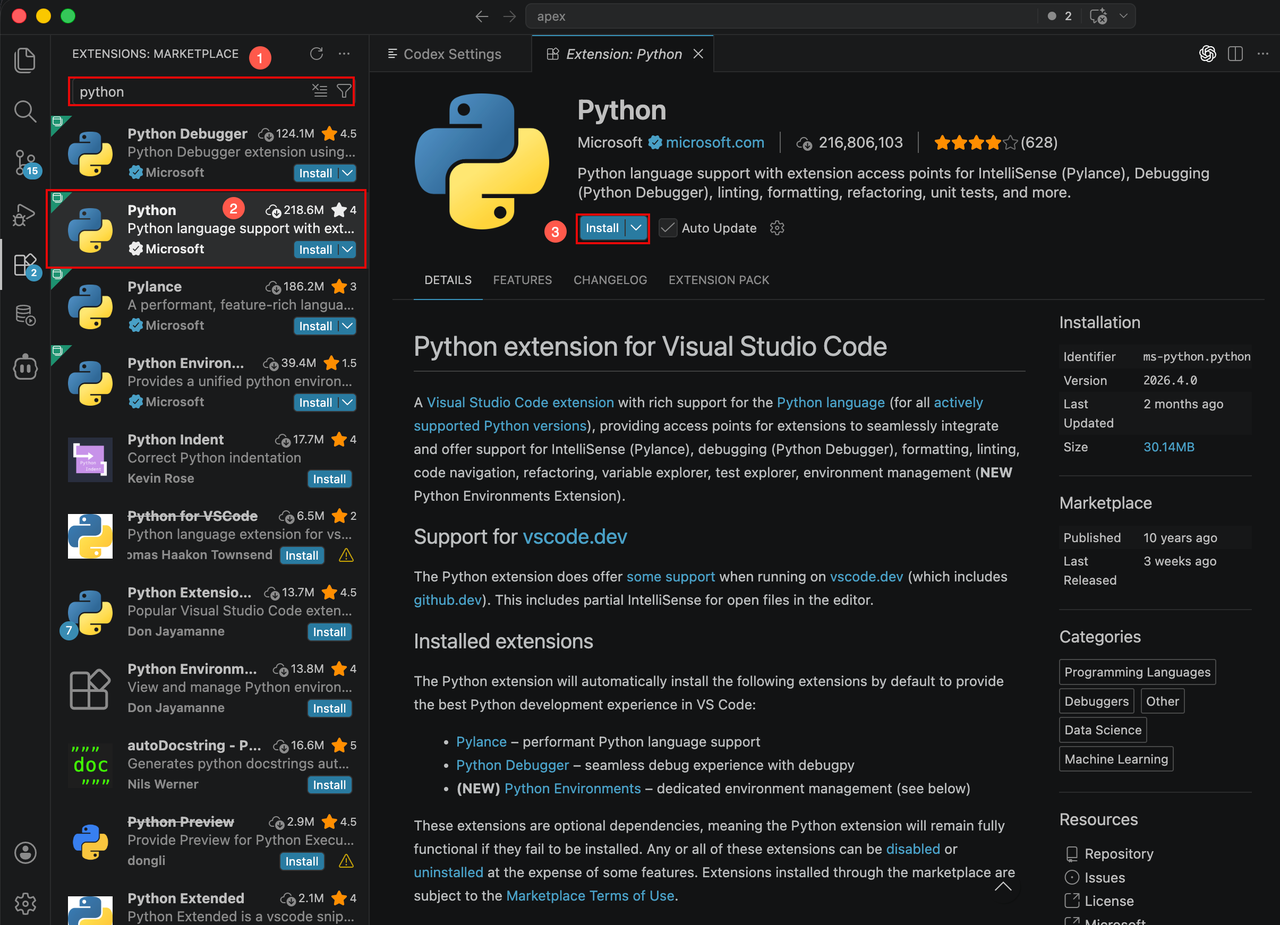Select Python Extended in extension list
This screenshot has width=1280, height=925.
208,905
